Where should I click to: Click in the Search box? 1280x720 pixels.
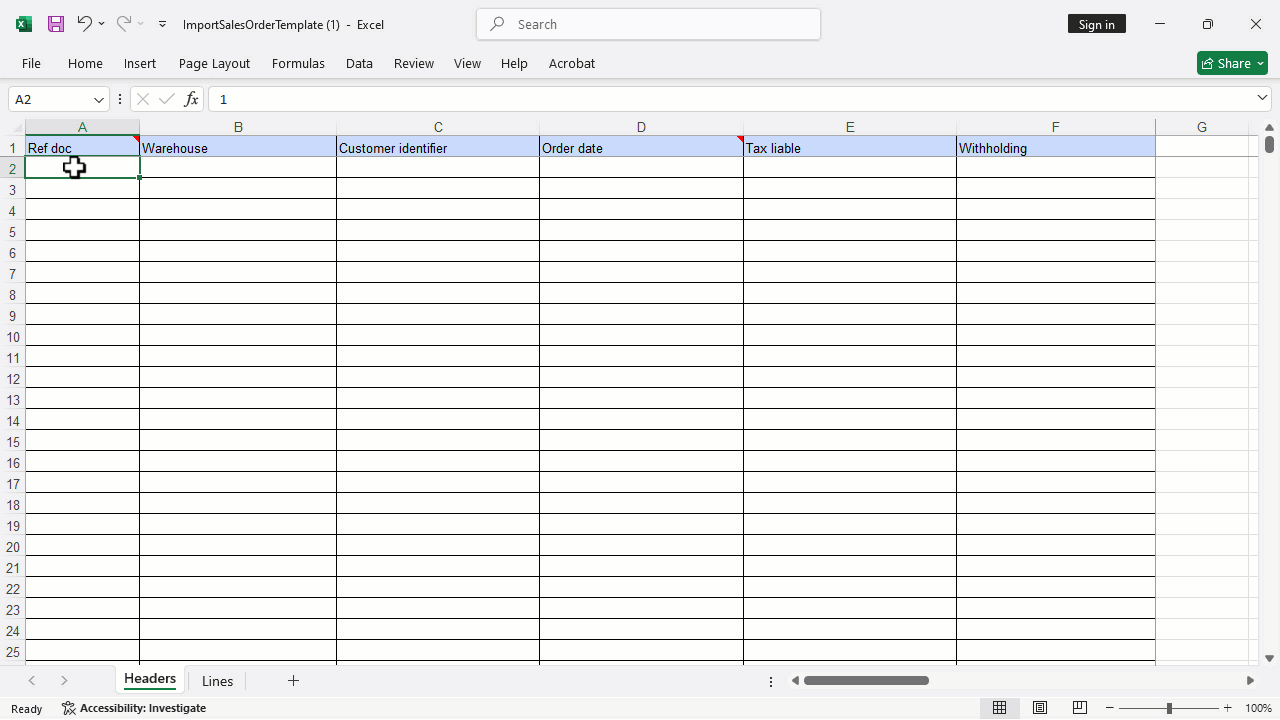[648, 24]
